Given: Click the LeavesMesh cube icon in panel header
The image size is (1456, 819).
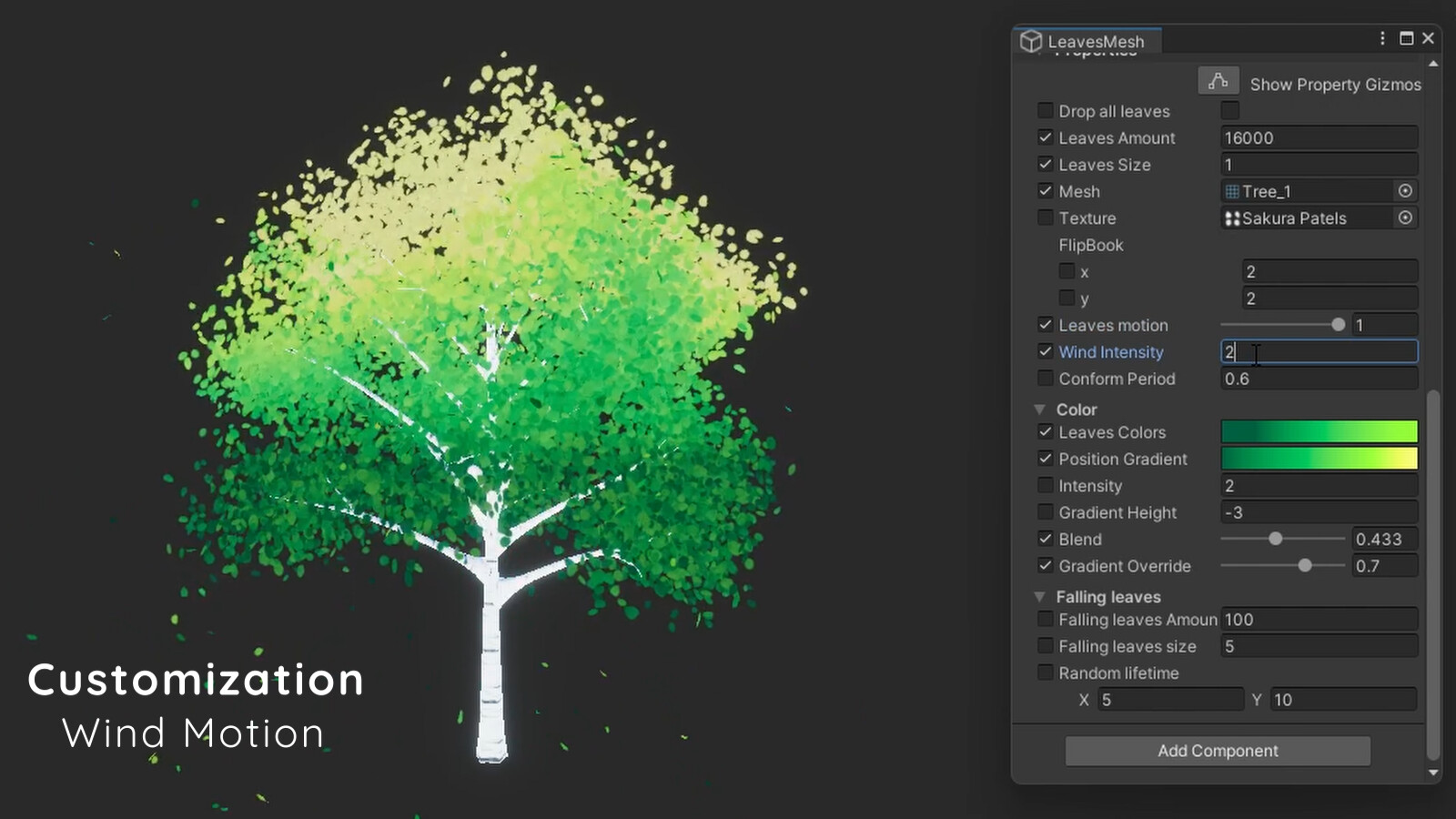Looking at the screenshot, I should pos(1031,41).
